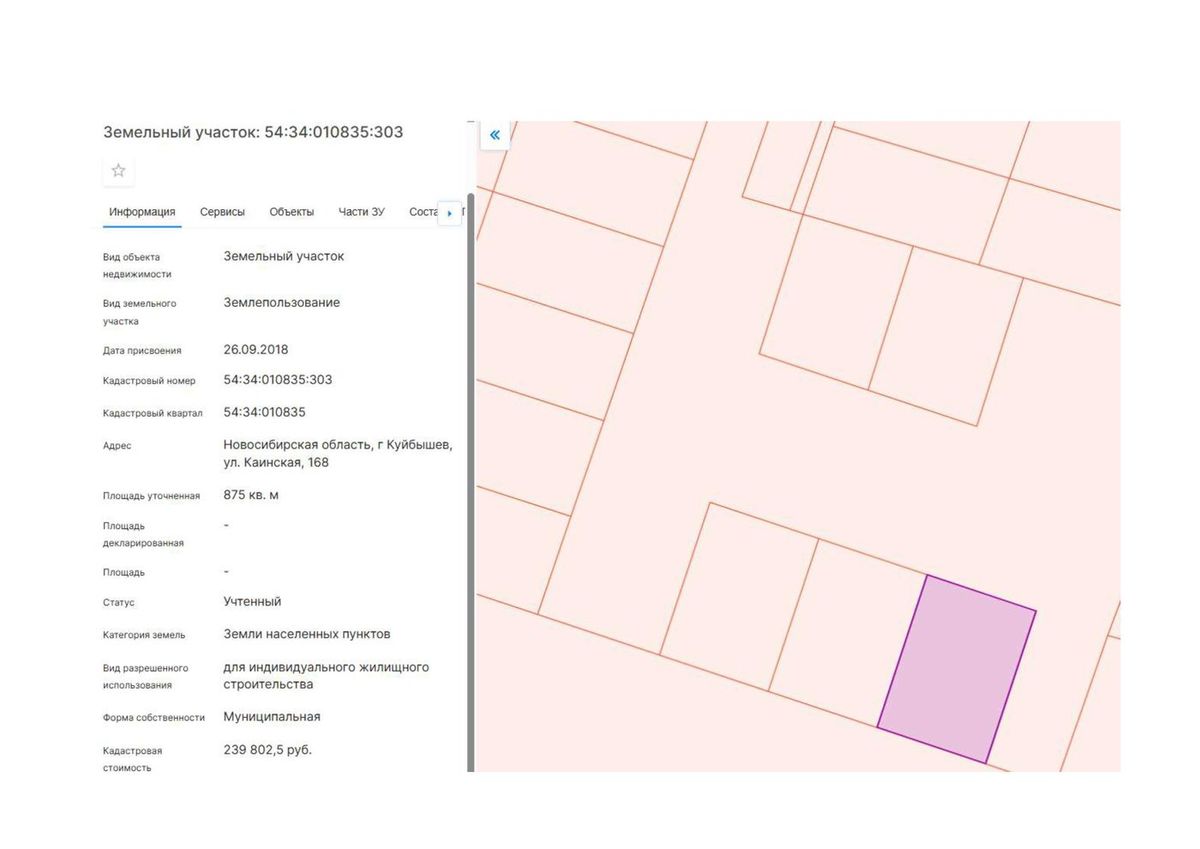Click the Дата присвоения label

point(142,351)
